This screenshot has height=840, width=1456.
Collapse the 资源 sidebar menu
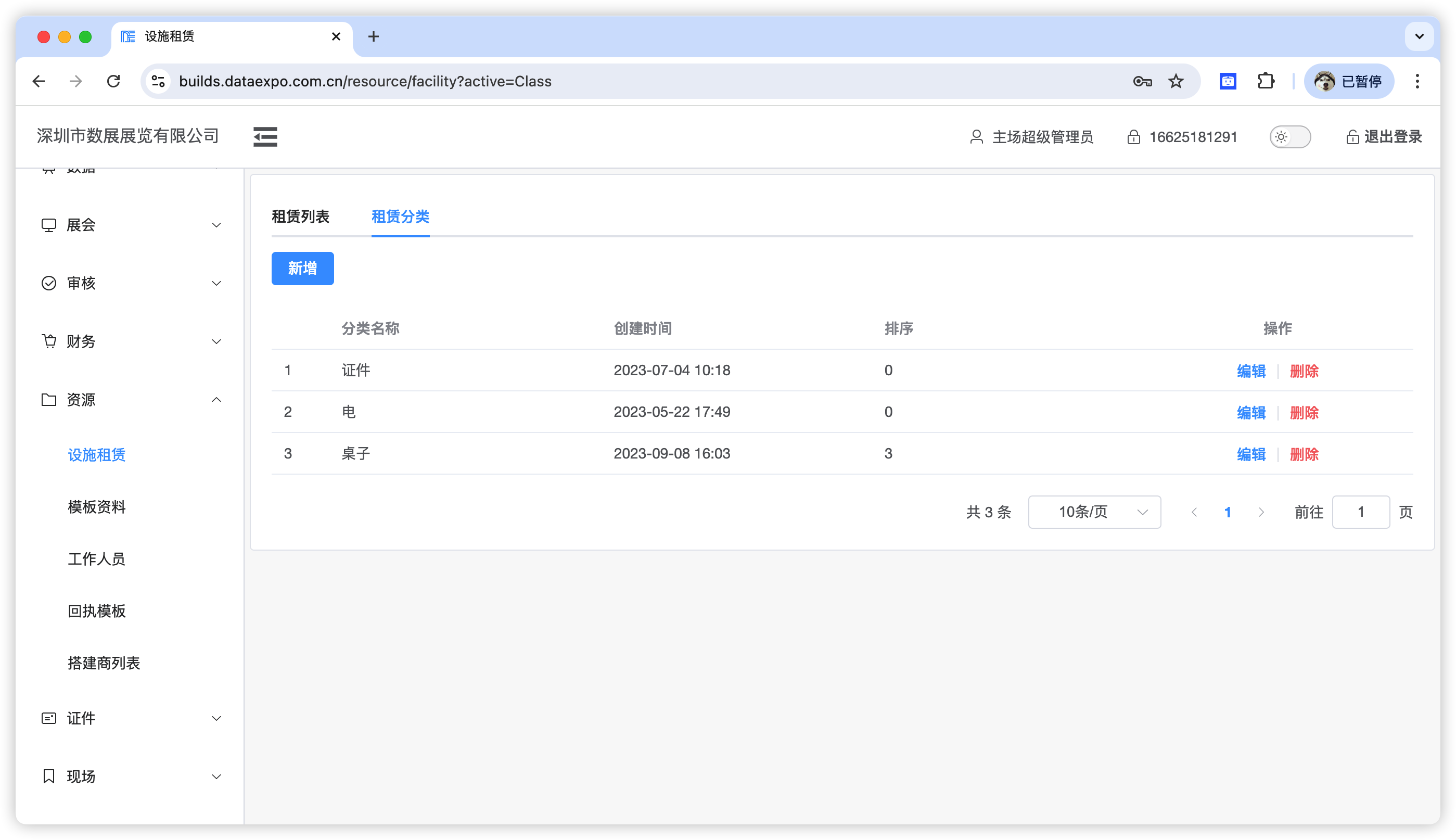click(x=130, y=400)
